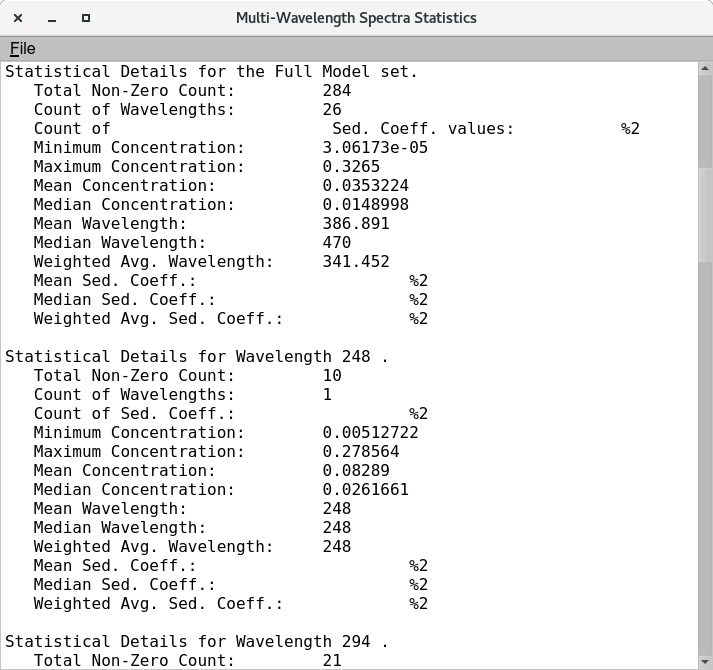Click the Weighted Avg. Wavelength value 341.452
This screenshot has width=713, height=670.
[x=356, y=262]
